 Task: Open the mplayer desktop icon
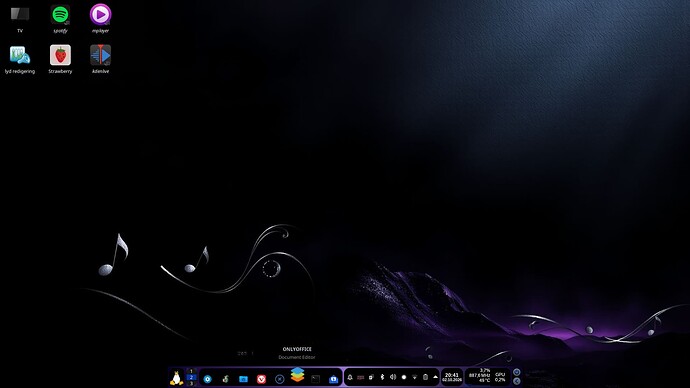pyautogui.click(x=100, y=18)
